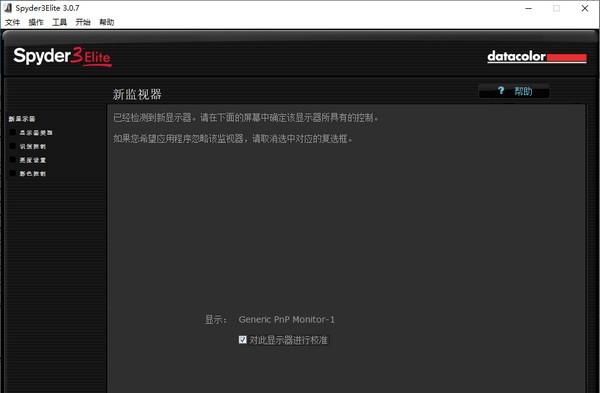Viewport: 600px width, 393px height.
Task: Open the 操作 menu
Action: [36, 22]
